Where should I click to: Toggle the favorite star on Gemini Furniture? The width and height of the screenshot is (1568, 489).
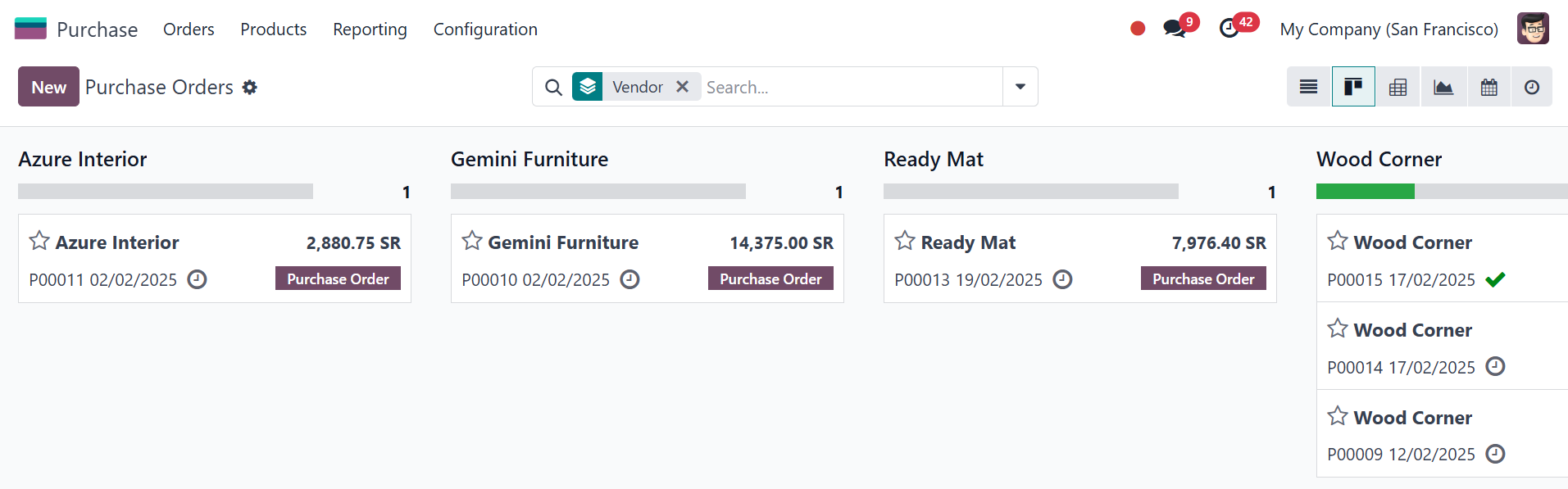tap(472, 241)
